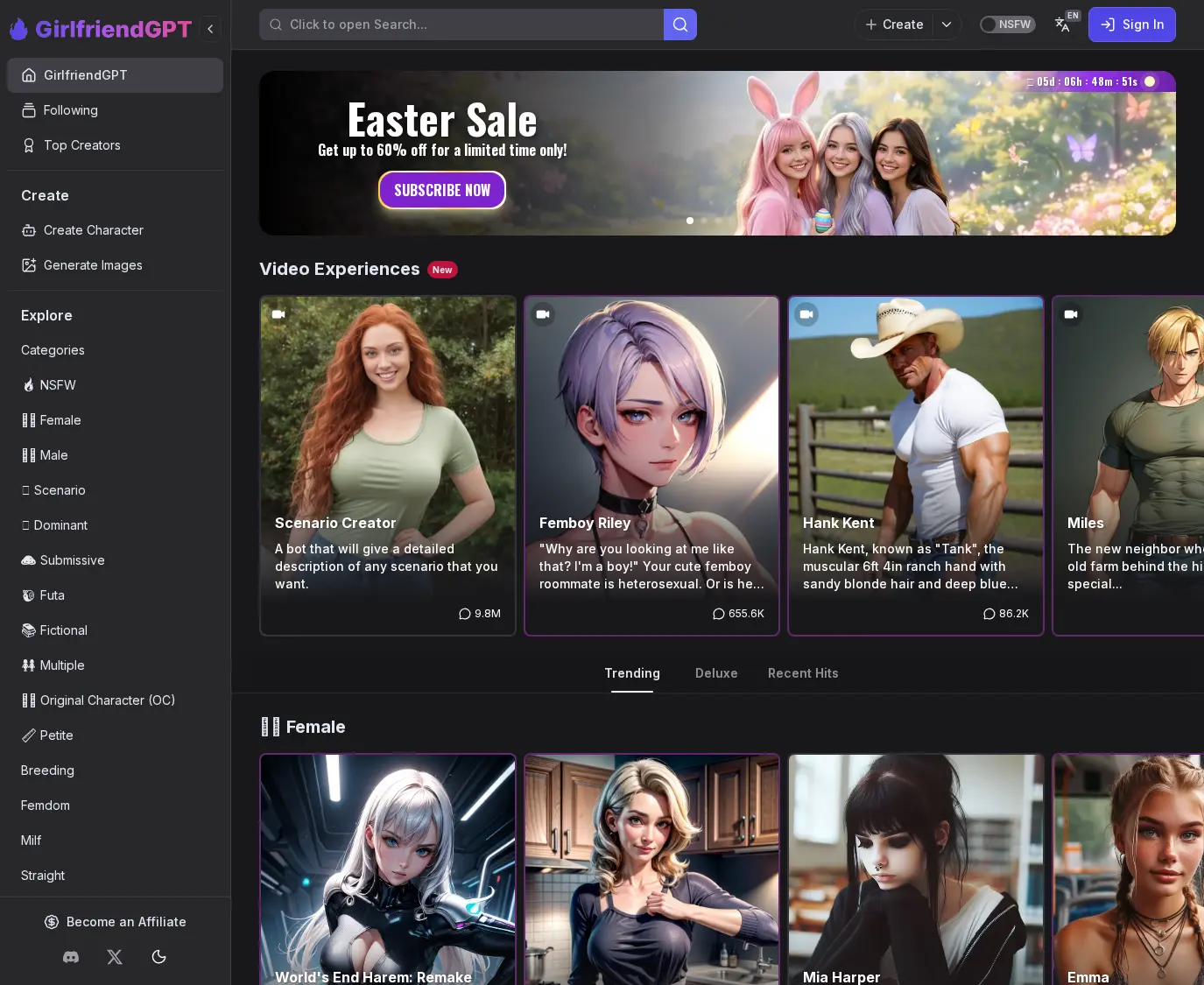Collapse the sidebar with the chevron button
Image resolution: width=1204 pixels, height=985 pixels.
tap(210, 29)
